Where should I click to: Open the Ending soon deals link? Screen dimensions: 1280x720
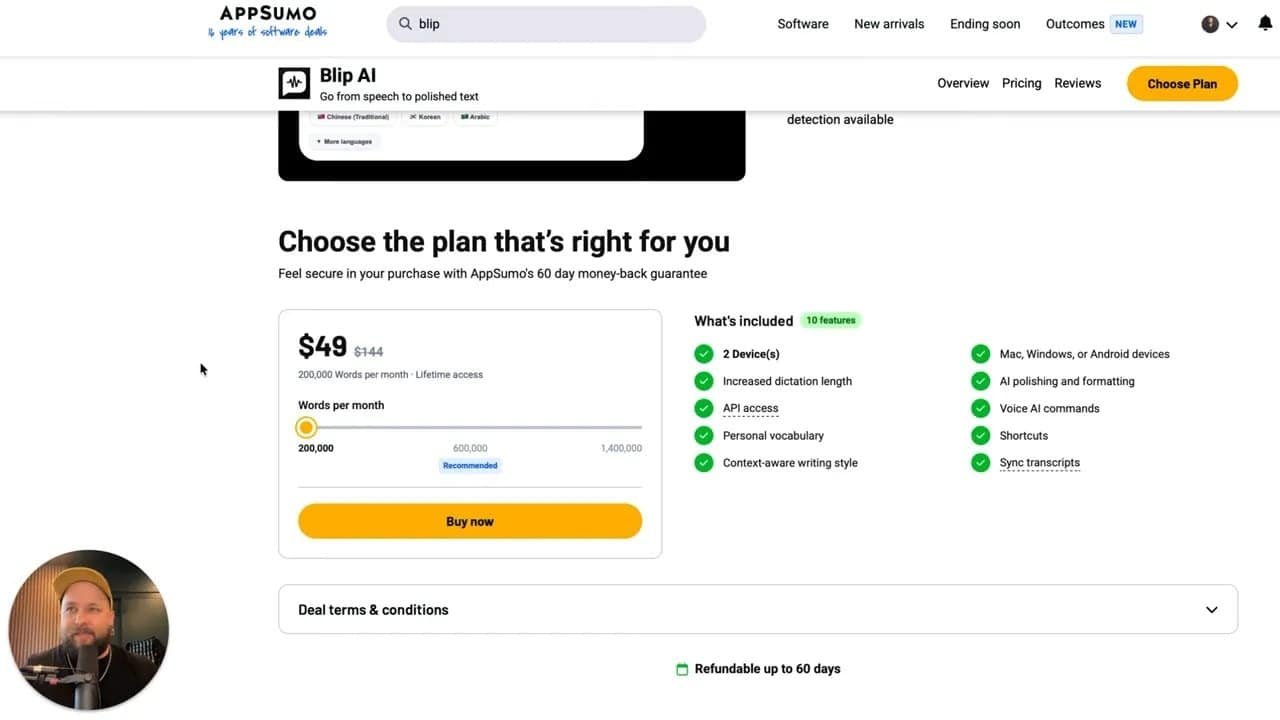point(985,24)
